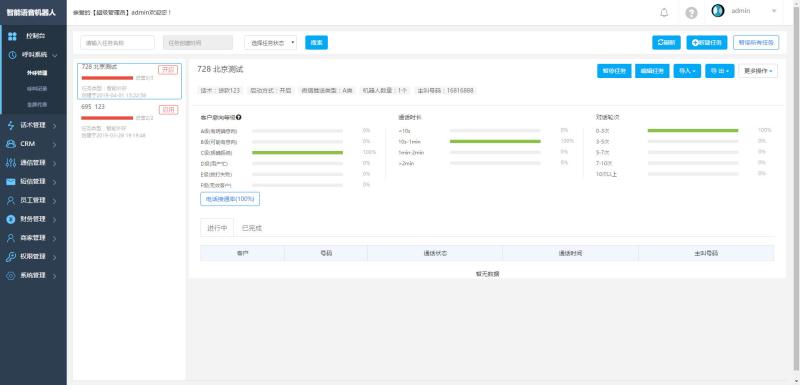The width and height of the screenshot is (800, 385).
Task: Click the 主叫号码 table column header
Action: click(706, 253)
